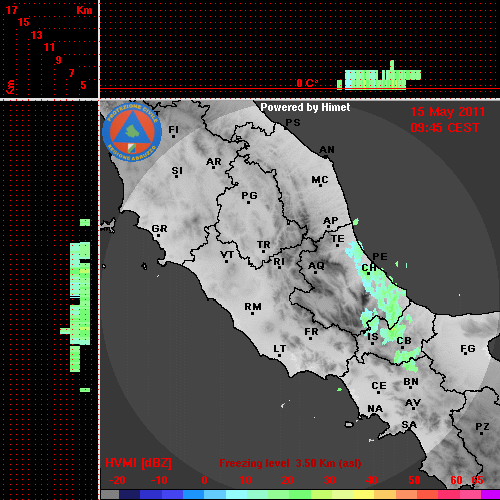This screenshot has width=500, height=500.
Task: Click the PZ city label
Action: [x=482, y=426]
